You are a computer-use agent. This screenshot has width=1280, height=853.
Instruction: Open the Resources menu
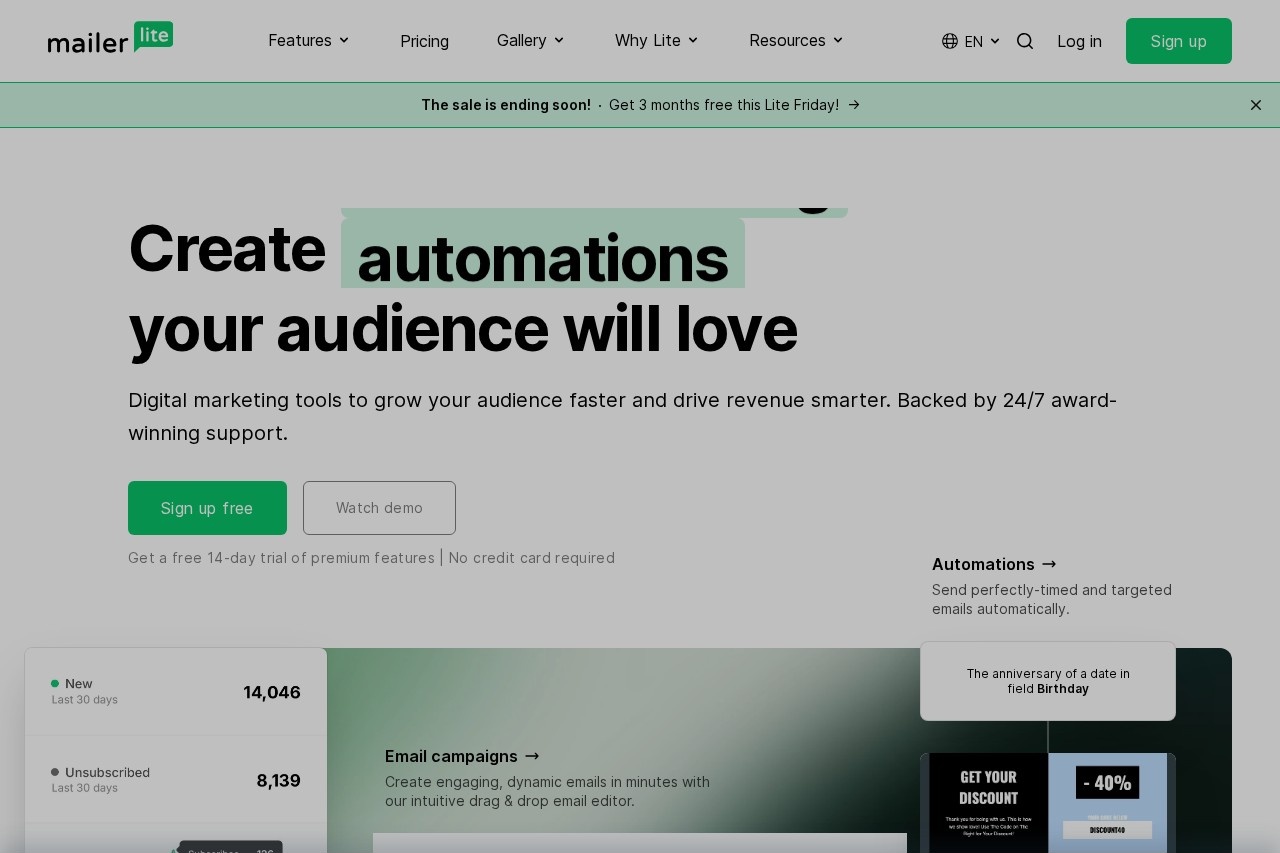(796, 40)
